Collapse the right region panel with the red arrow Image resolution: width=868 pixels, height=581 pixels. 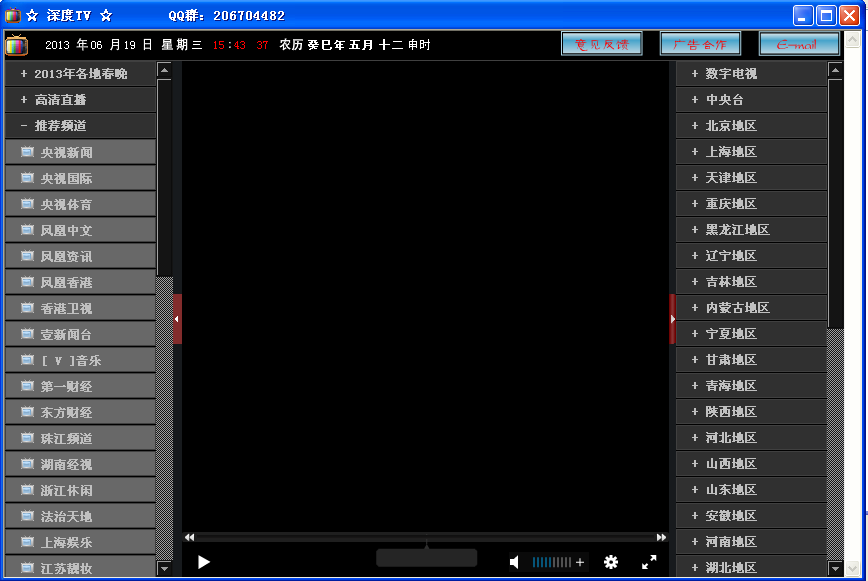point(673,319)
